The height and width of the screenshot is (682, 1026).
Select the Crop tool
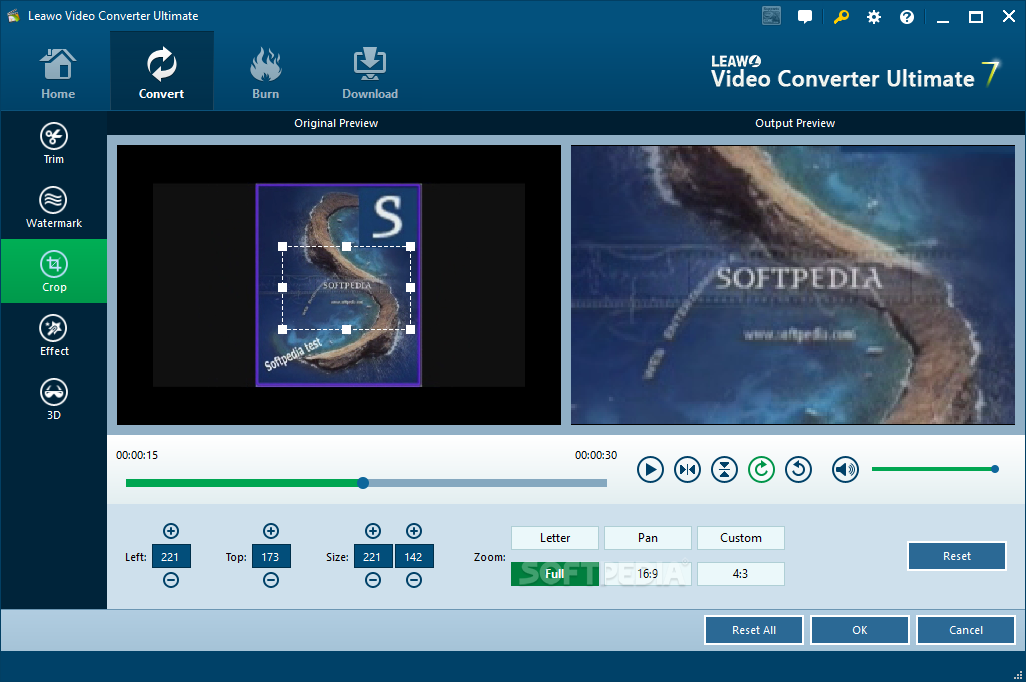tap(54, 271)
